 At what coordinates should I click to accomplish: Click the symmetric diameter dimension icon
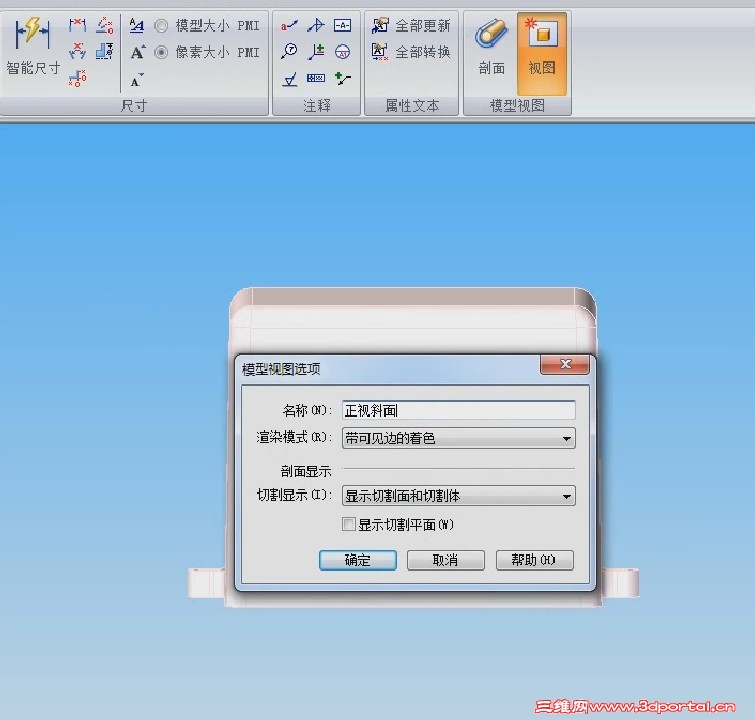pos(104,51)
